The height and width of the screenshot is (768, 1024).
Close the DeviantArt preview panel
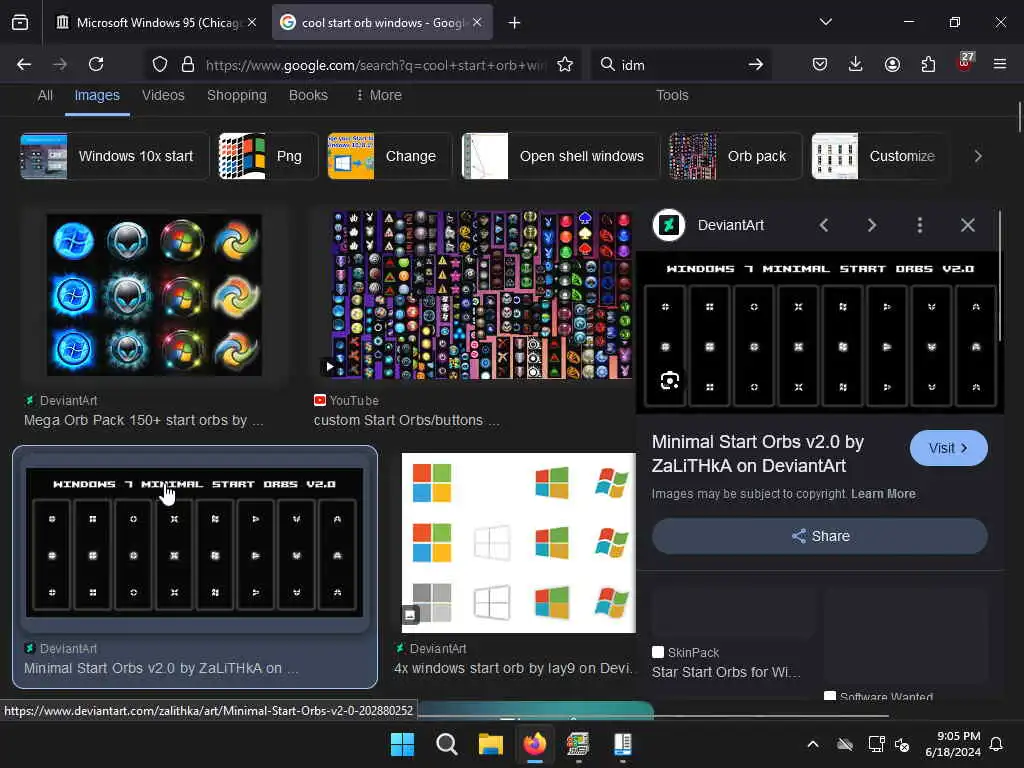(968, 225)
